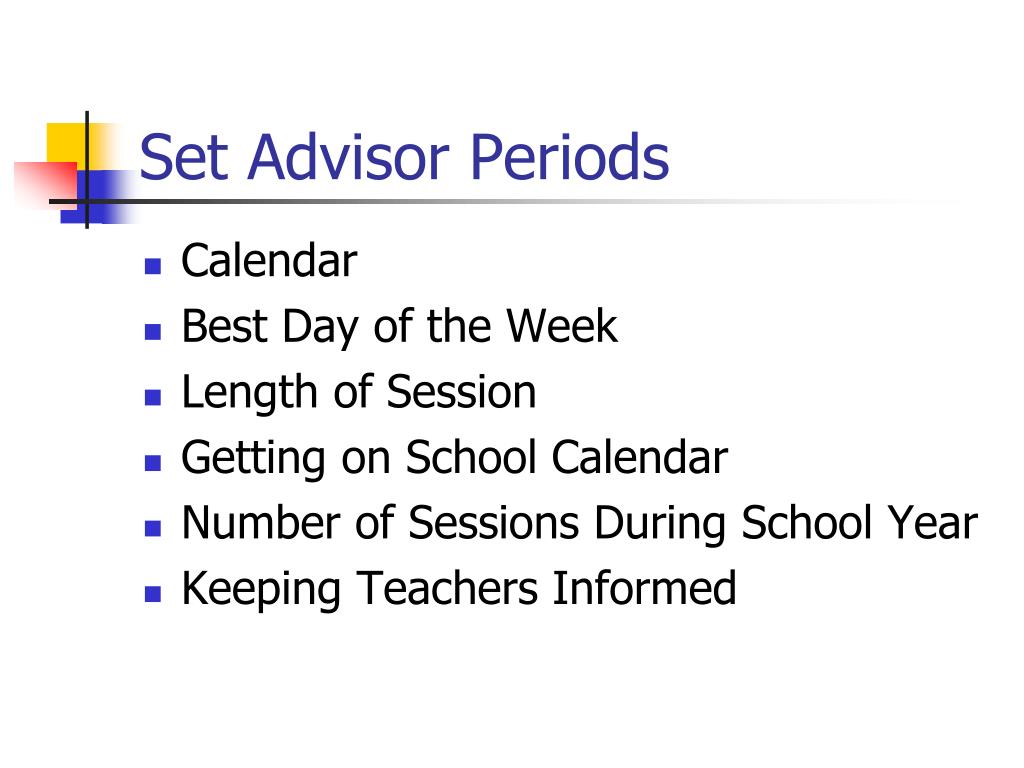The height and width of the screenshot is (768, 1024).
Task: Click the bullet before 'Number of Sessions'
Action: (153, 528)
